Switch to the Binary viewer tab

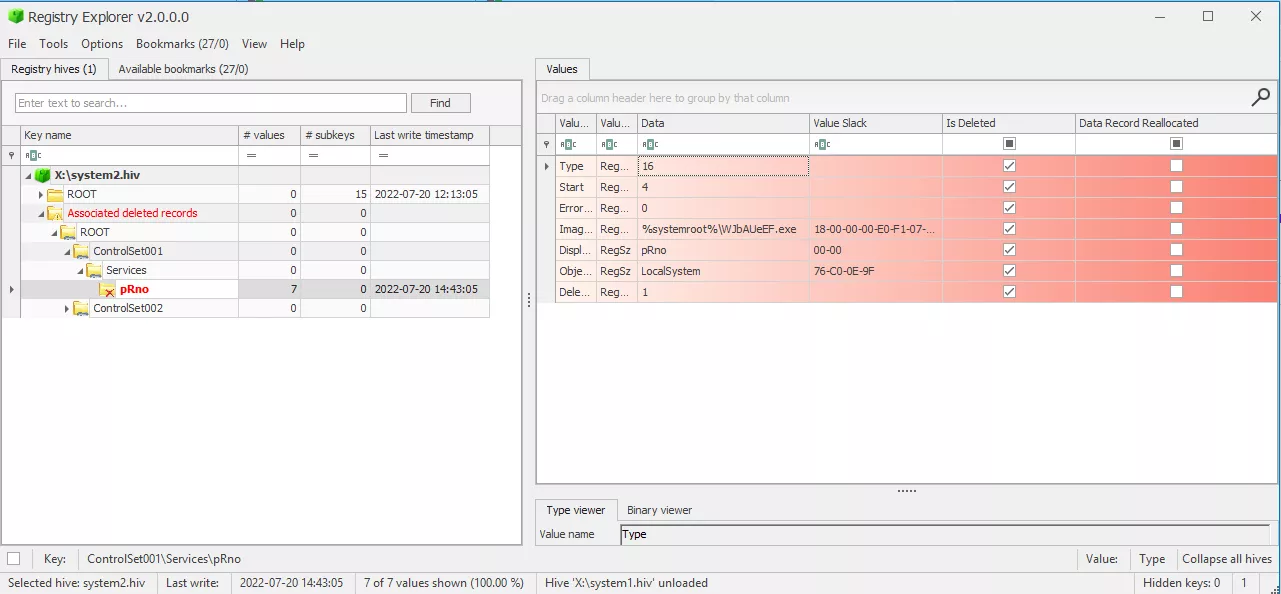coord(659,510)
